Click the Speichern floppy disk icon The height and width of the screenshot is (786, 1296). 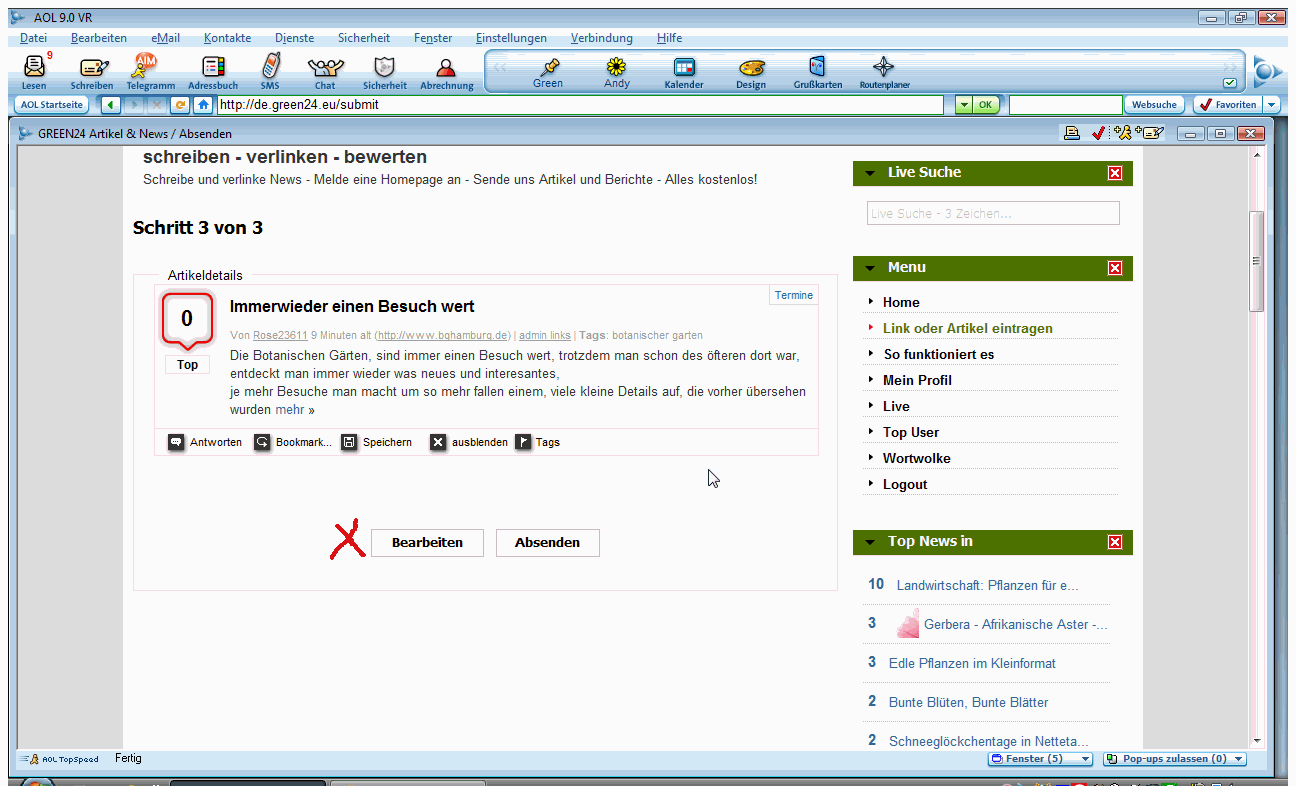[x=349, y=442]
